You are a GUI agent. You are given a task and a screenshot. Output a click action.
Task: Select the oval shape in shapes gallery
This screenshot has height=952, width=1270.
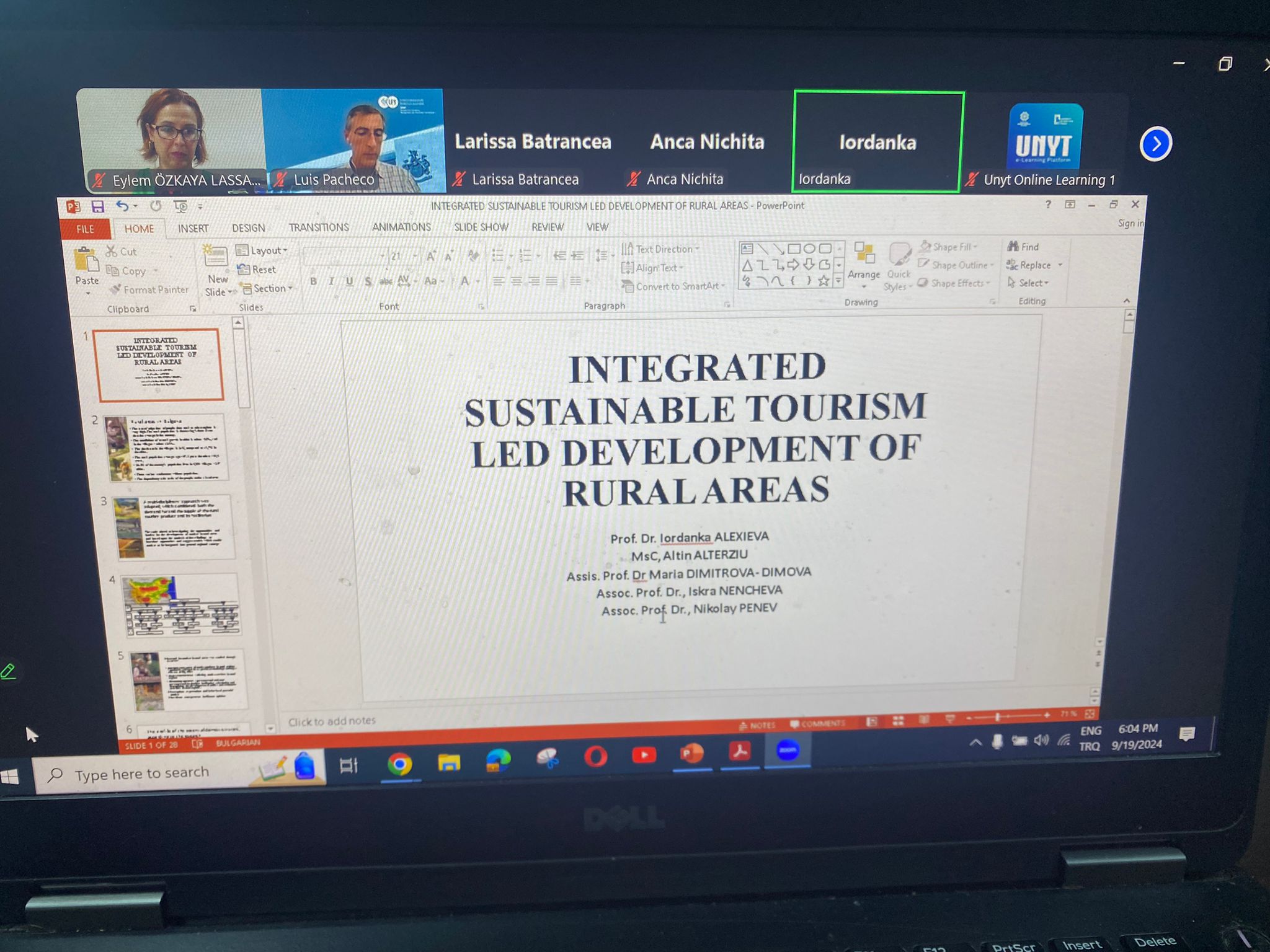(809, 249)
